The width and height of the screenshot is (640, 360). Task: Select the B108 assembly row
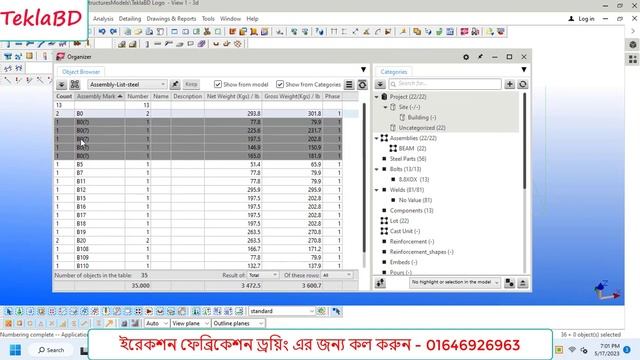point(198,249)
